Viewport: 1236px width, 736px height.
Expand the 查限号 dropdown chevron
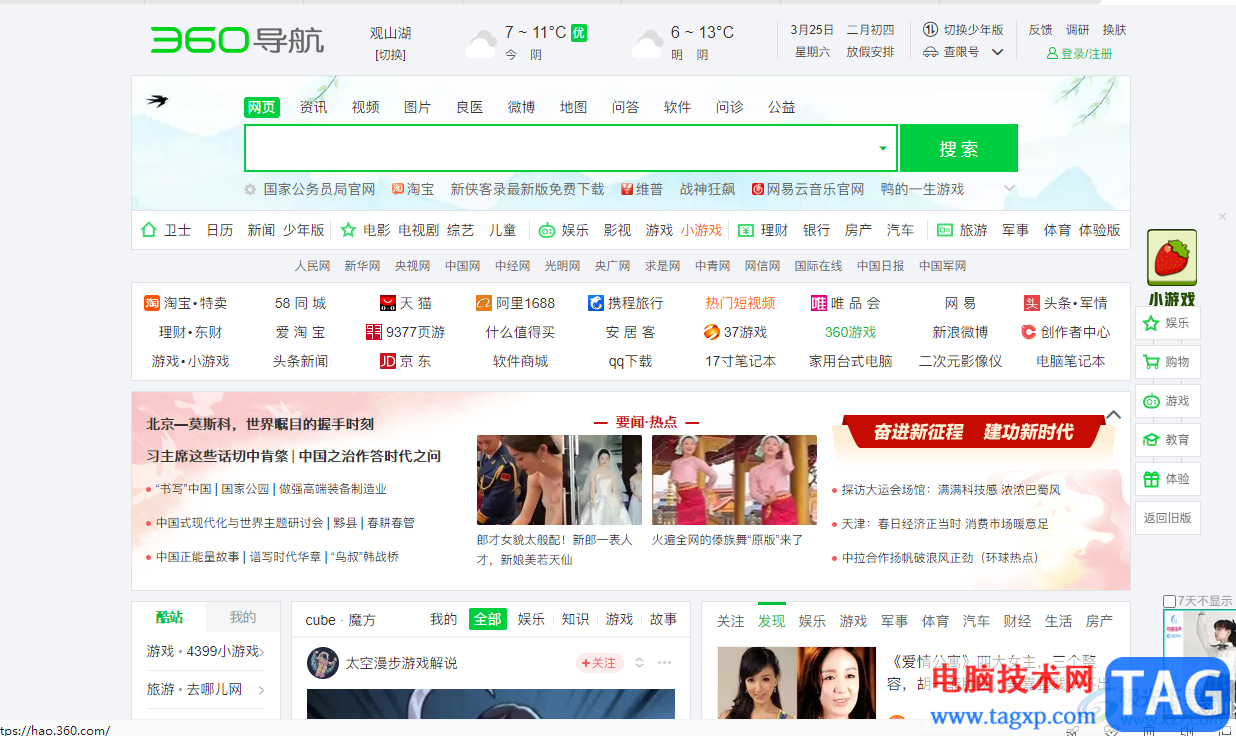(997, 52)
